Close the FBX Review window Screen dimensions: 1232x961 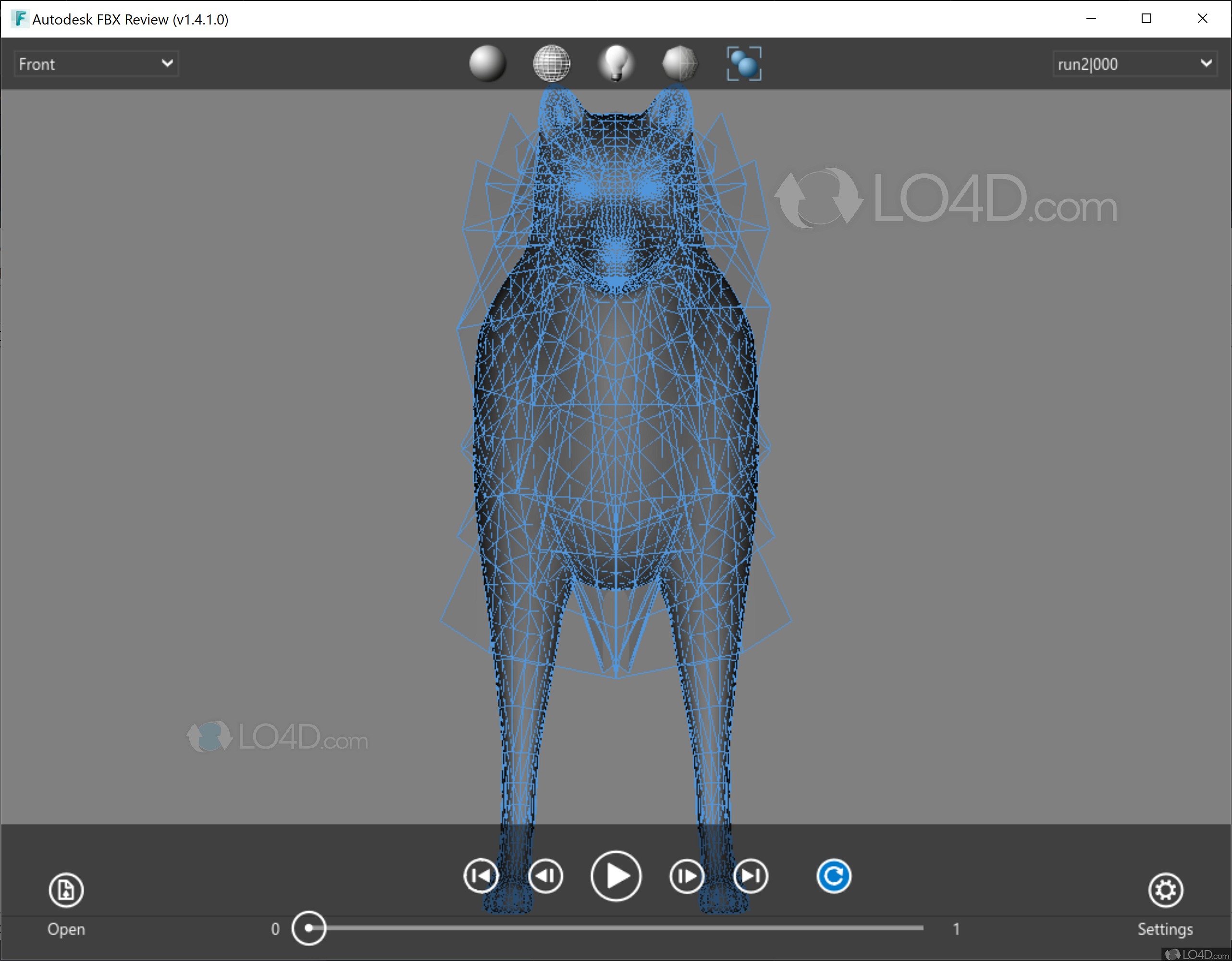pos(1202,19)
